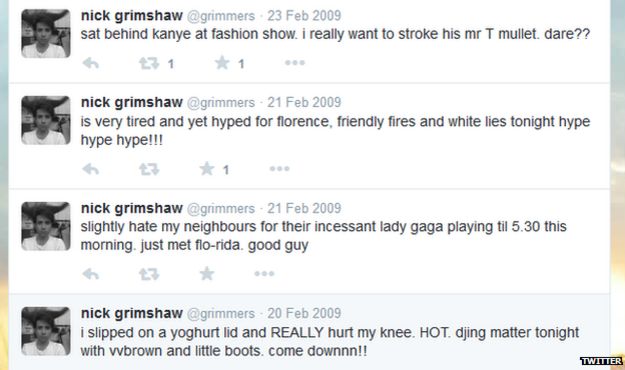Click nick grimshaw name on Kanye tweet
This screenshot has height=370, width=625.
click(132, 16)
